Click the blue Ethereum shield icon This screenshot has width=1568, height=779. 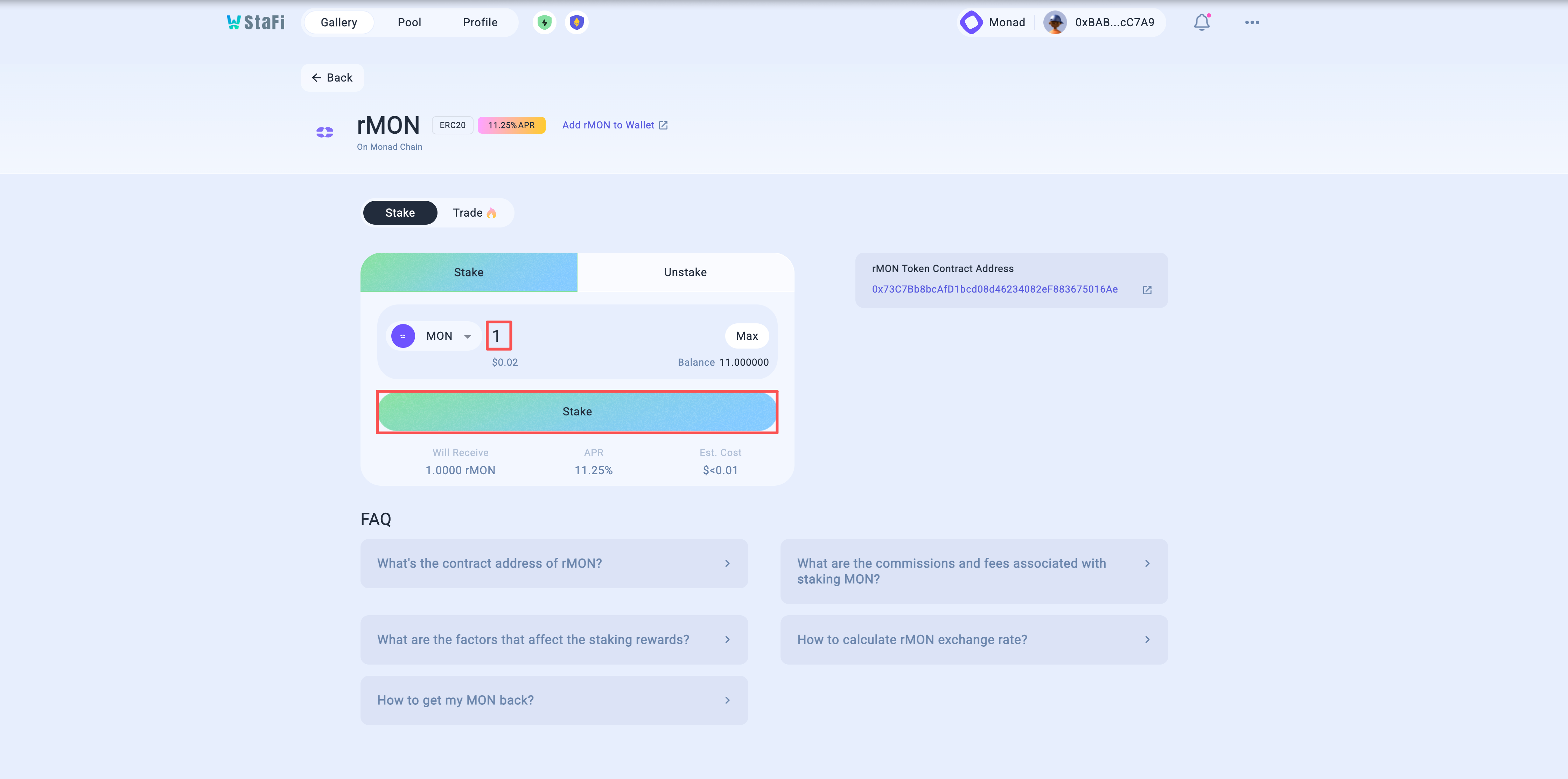576,22
